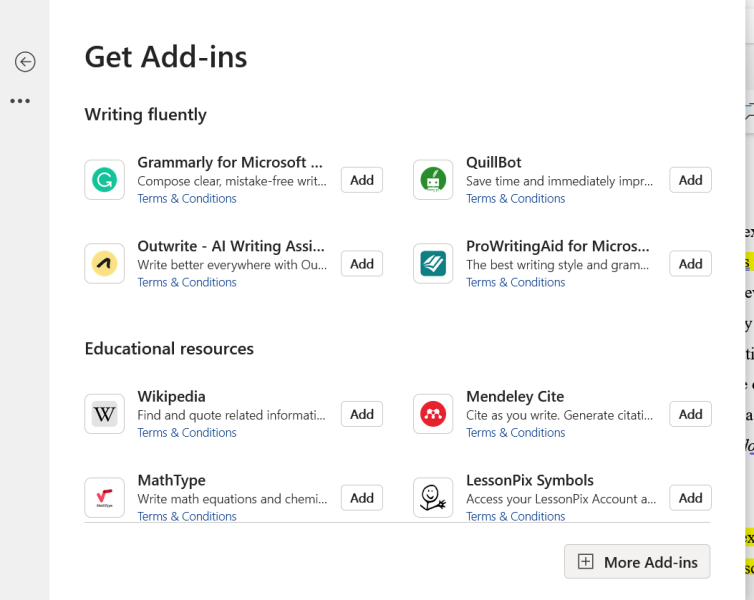Viewport: 754px width, 600px height.
Task: Open Mendeley Cite Terms & Conditions link
Action: [515, 433]
